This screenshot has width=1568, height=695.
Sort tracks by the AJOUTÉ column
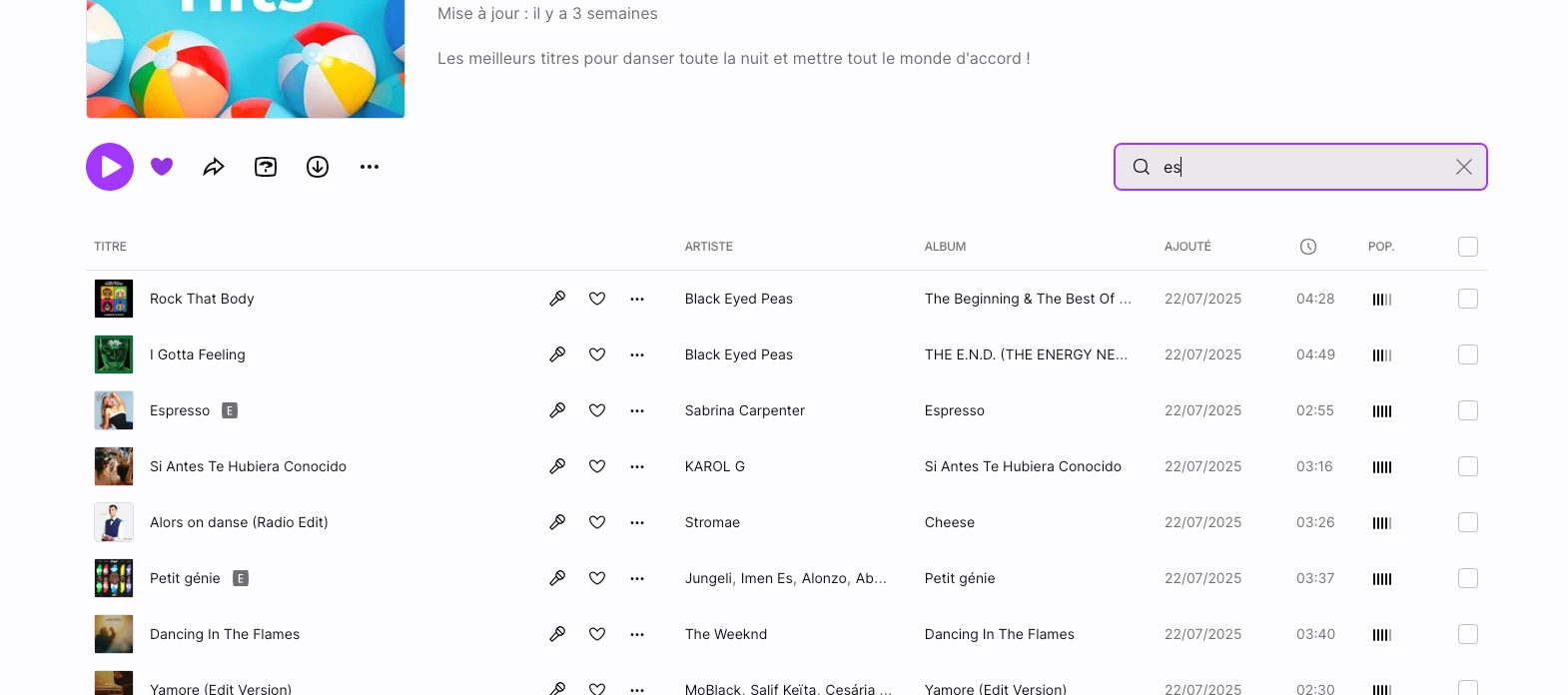point(1187,247)
